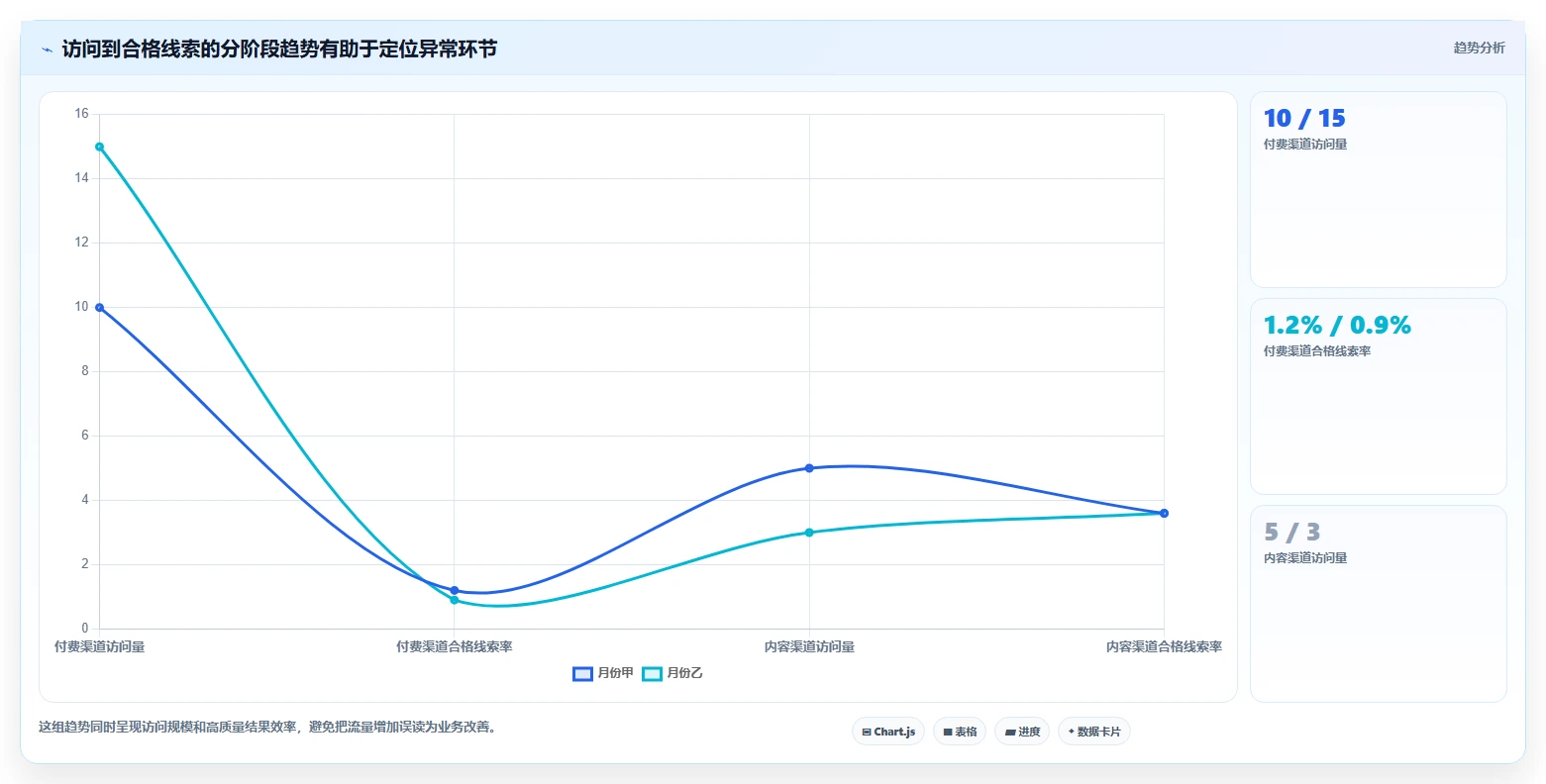Toggle the 月份甲 legend item

[603, 673]
